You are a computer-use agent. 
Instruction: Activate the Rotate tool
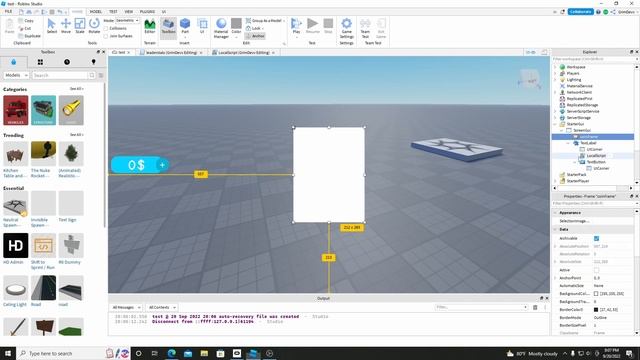(x=94, y=26)
